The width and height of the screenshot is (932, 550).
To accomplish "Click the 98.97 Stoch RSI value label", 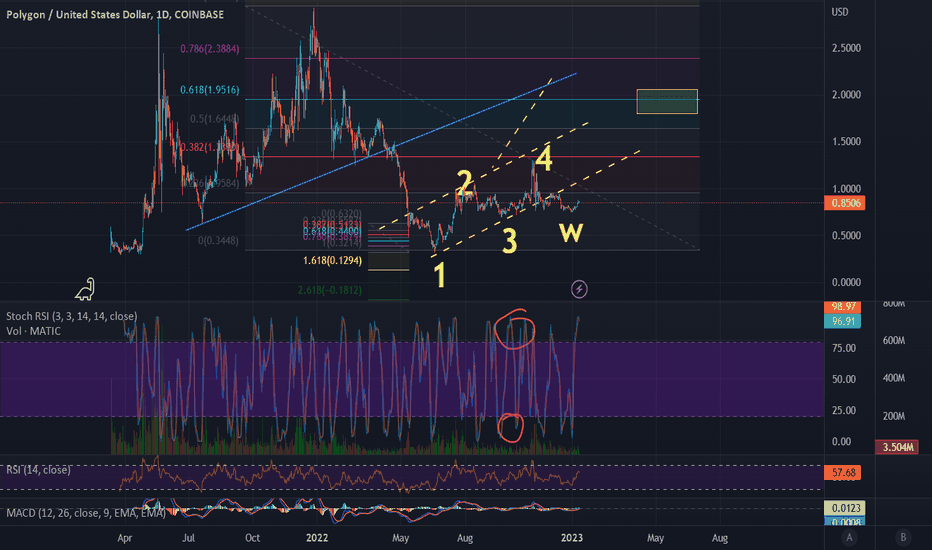I will tap(843, 307).
